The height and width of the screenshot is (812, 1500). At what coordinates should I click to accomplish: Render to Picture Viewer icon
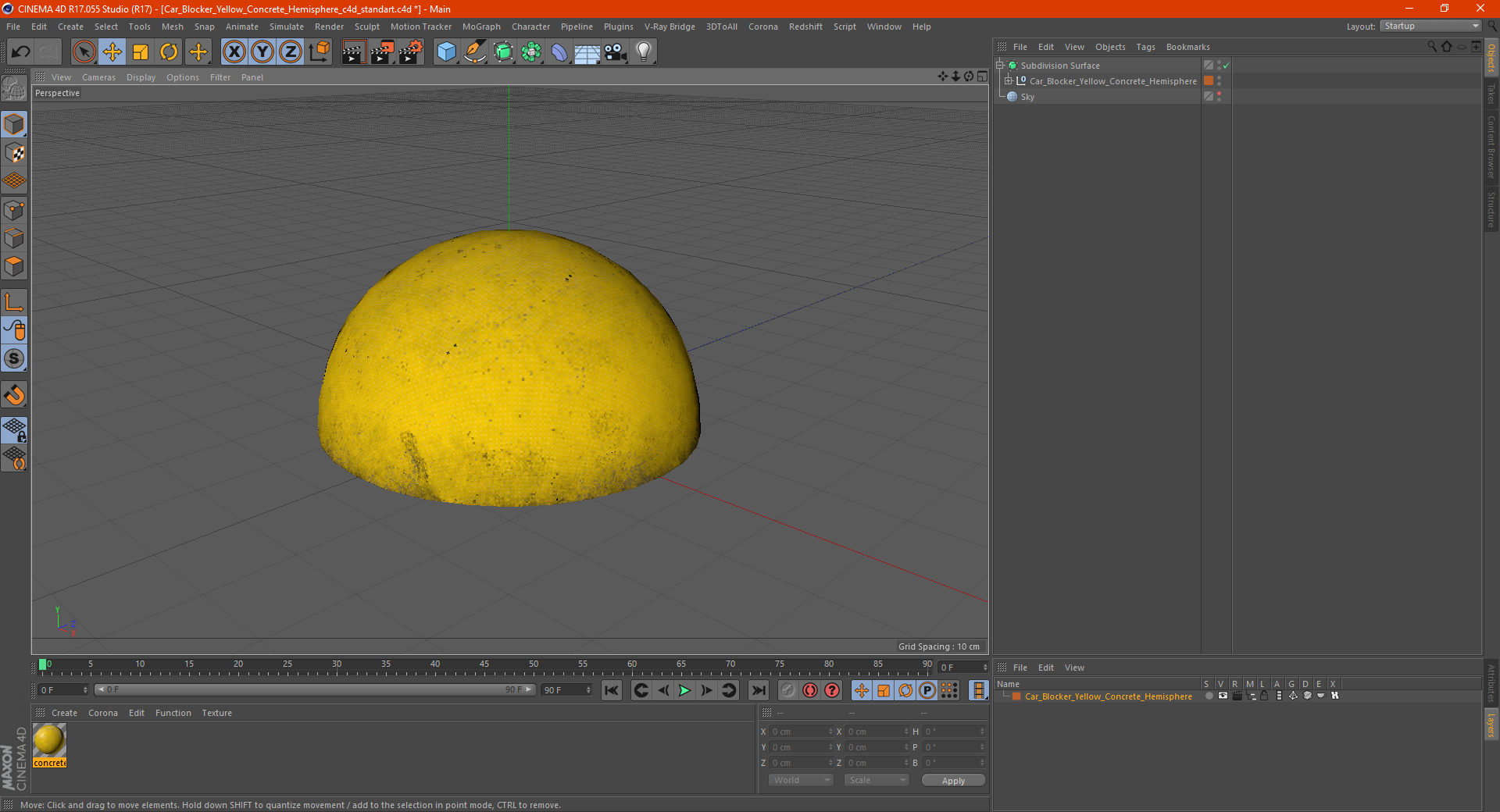click(382, 52)
